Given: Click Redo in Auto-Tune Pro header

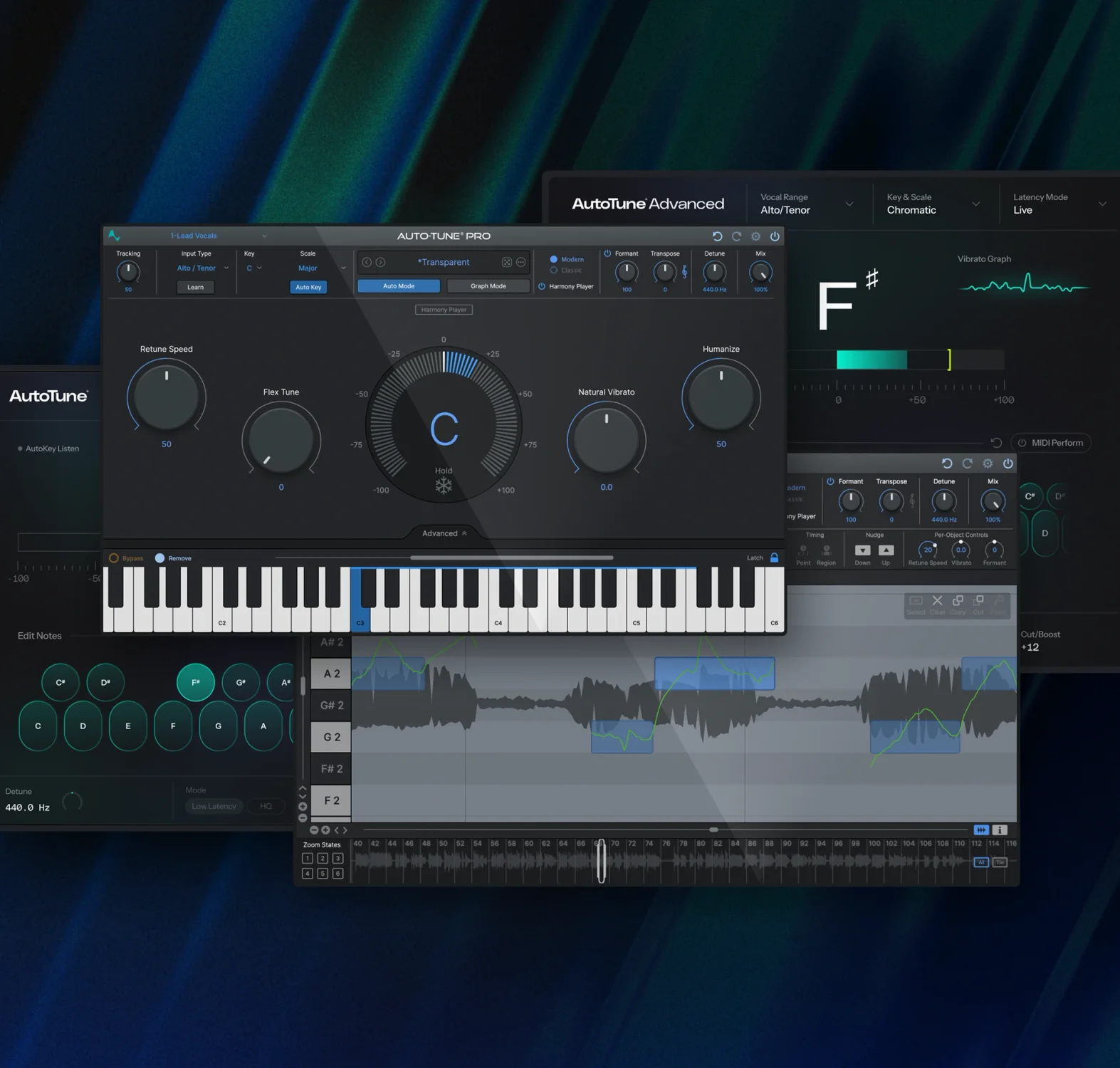Looking at the screenshot, I should [x=736, y=236].
